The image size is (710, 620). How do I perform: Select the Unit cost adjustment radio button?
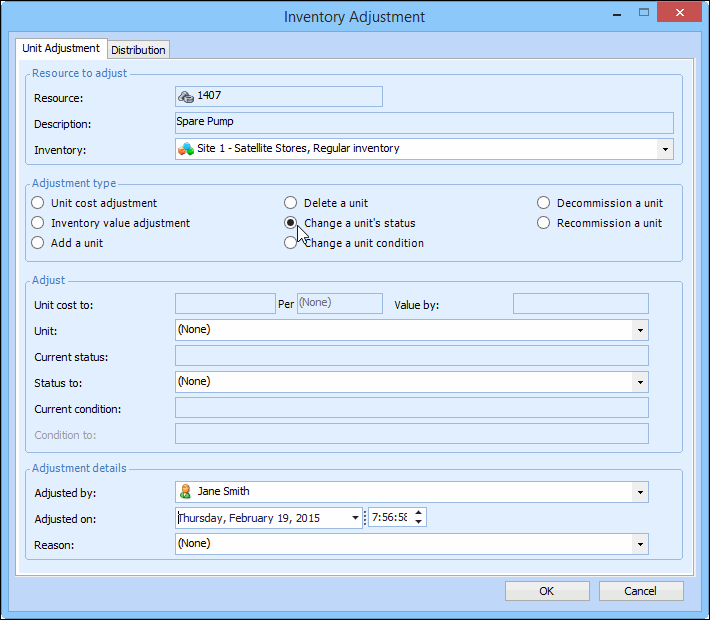coord(38,203)
